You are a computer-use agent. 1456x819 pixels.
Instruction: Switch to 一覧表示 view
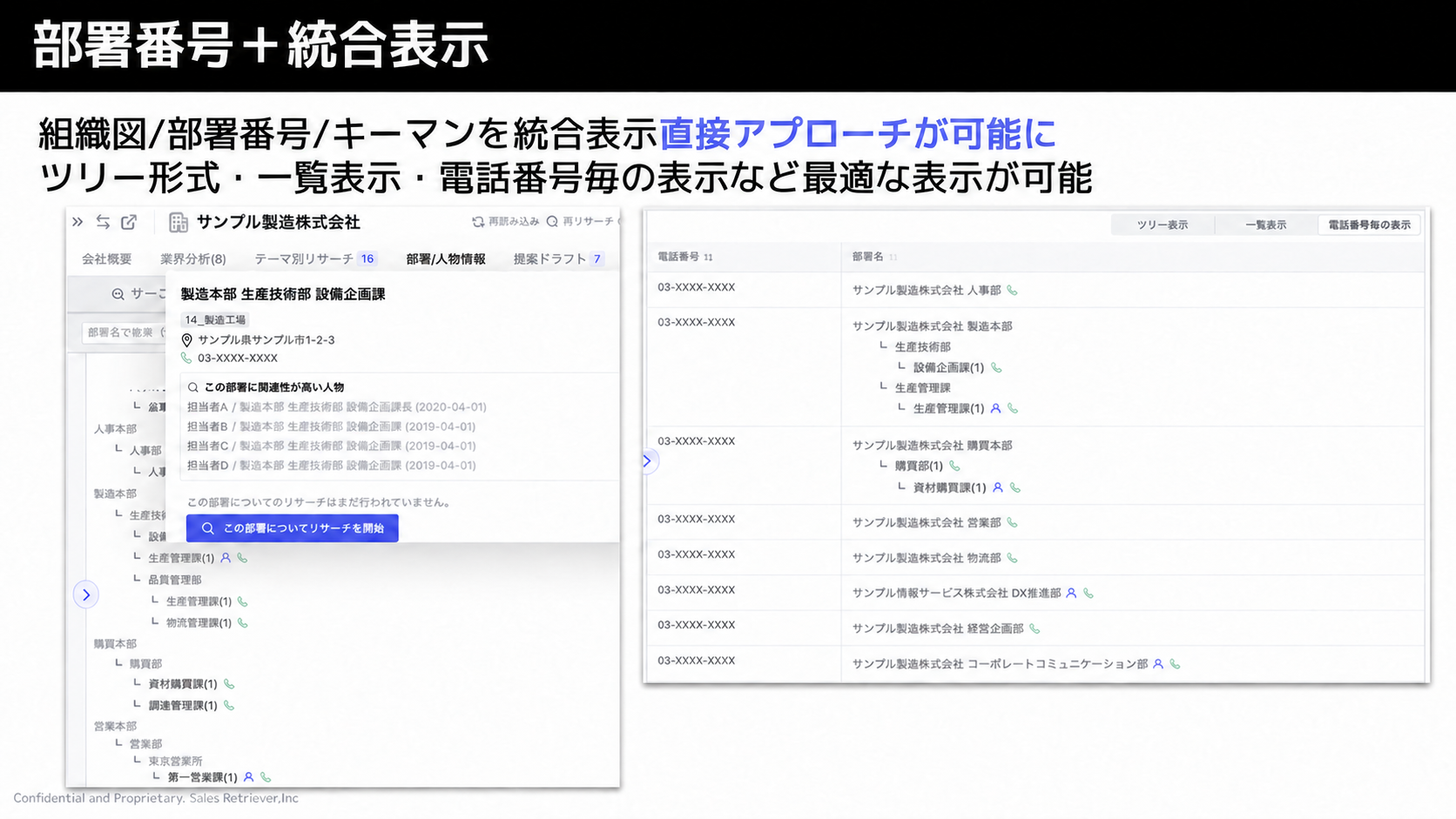1265,225
